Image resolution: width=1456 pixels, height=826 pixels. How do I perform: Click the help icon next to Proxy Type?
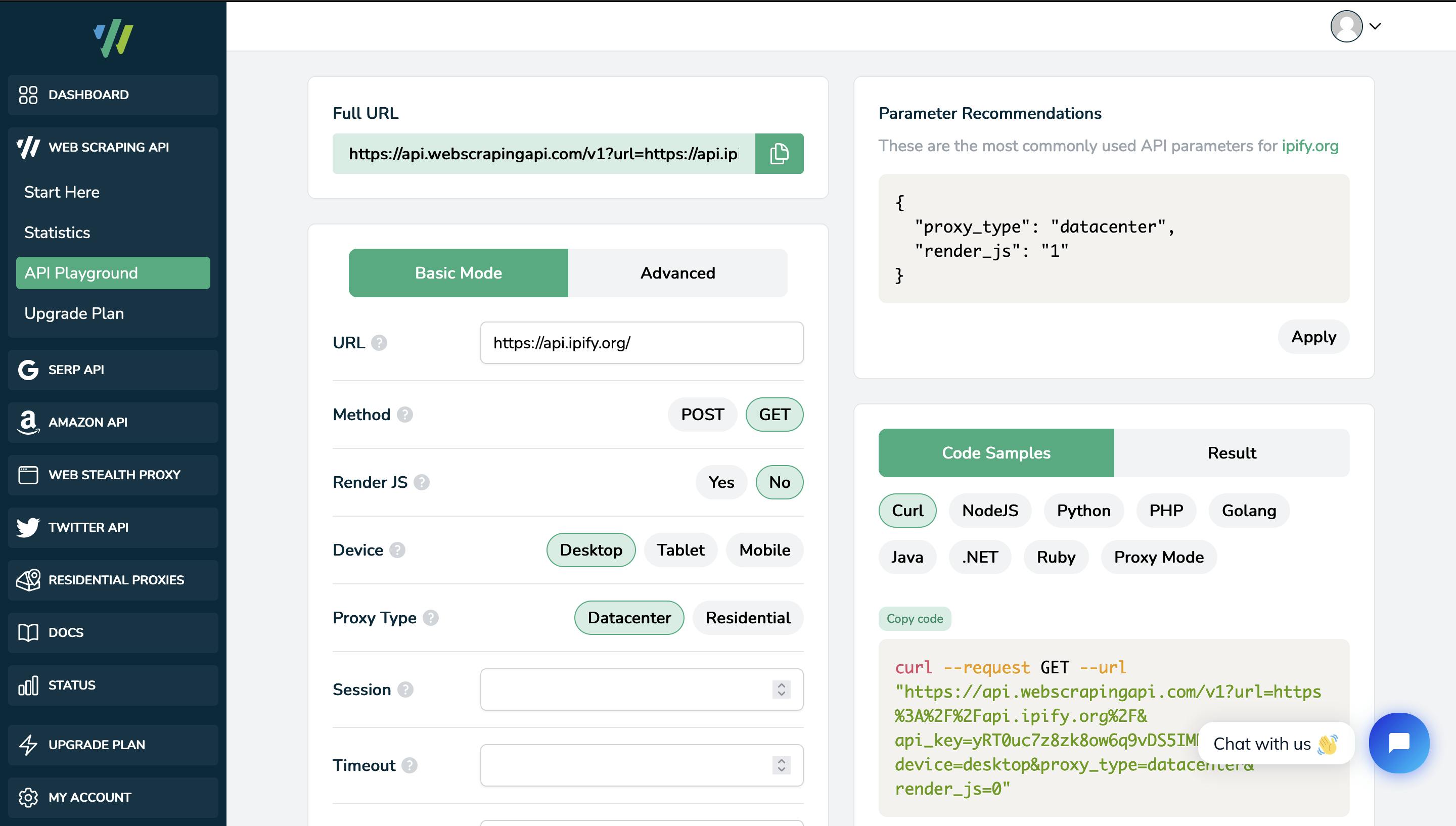click(x=431, y=618)
